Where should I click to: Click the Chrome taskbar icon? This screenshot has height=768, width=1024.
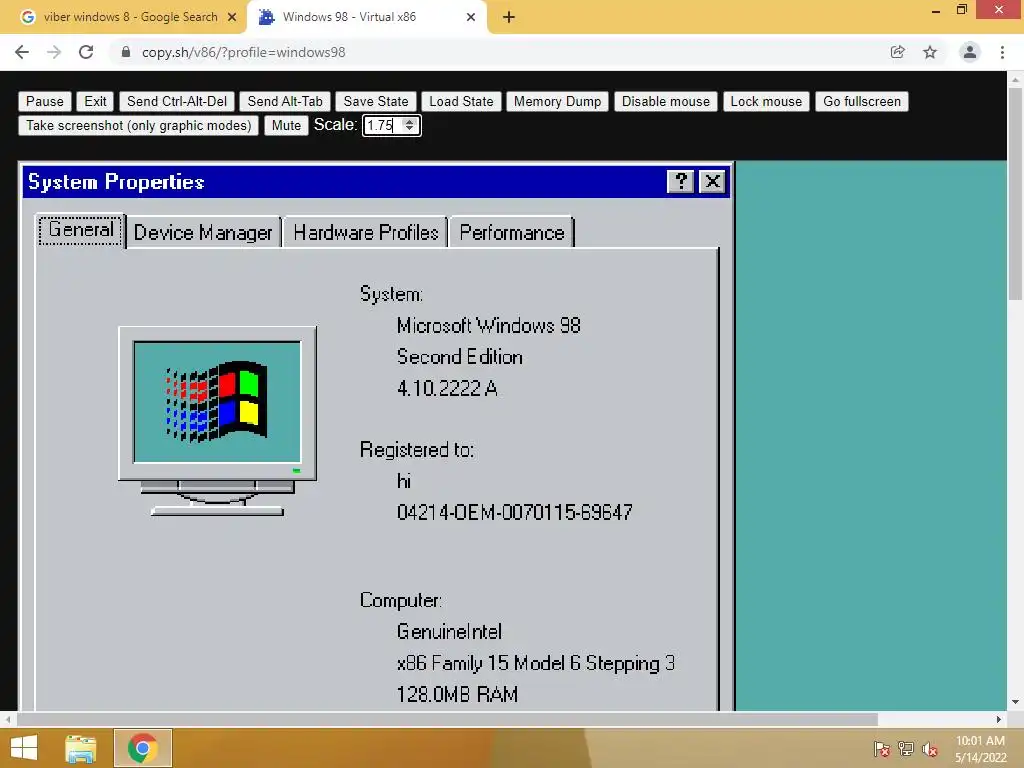click(x=143, y=748)
